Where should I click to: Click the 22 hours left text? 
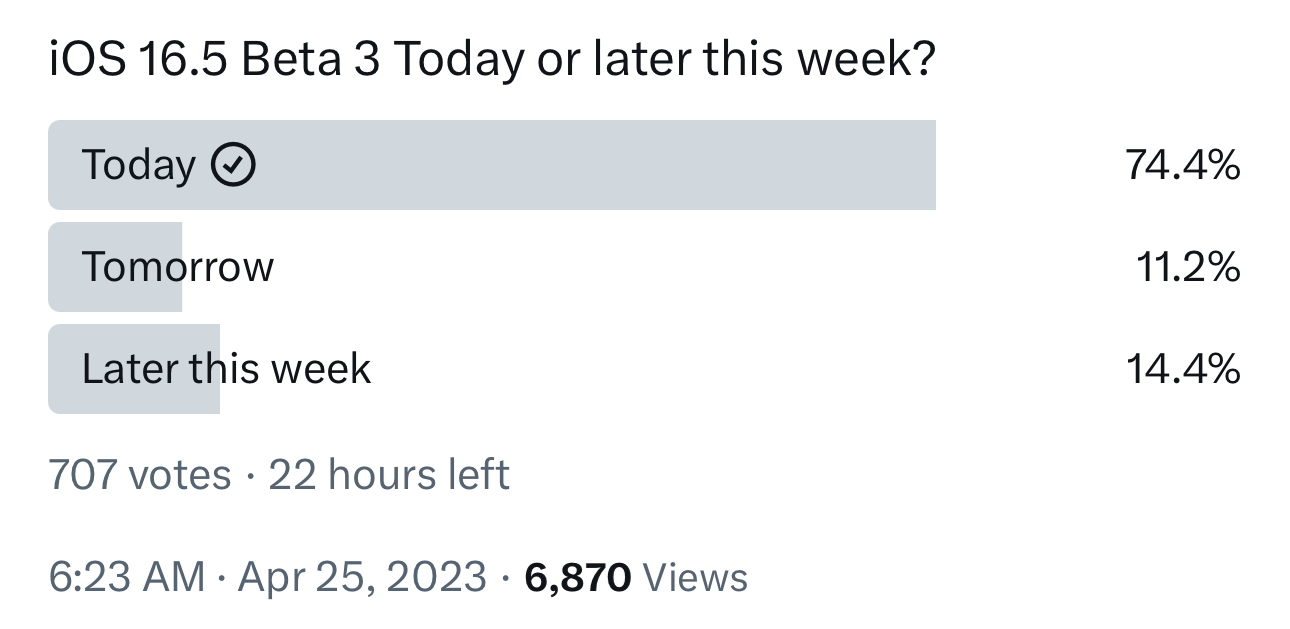pyautogui.click(x=389, y=474)
